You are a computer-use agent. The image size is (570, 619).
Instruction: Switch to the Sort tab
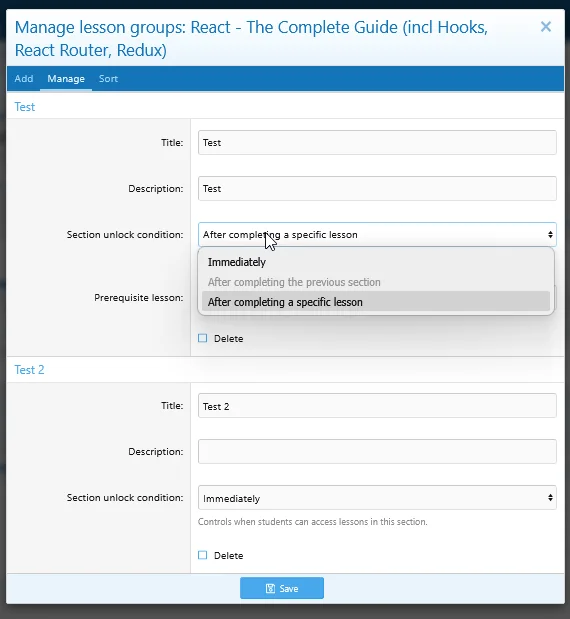[108, 79]
